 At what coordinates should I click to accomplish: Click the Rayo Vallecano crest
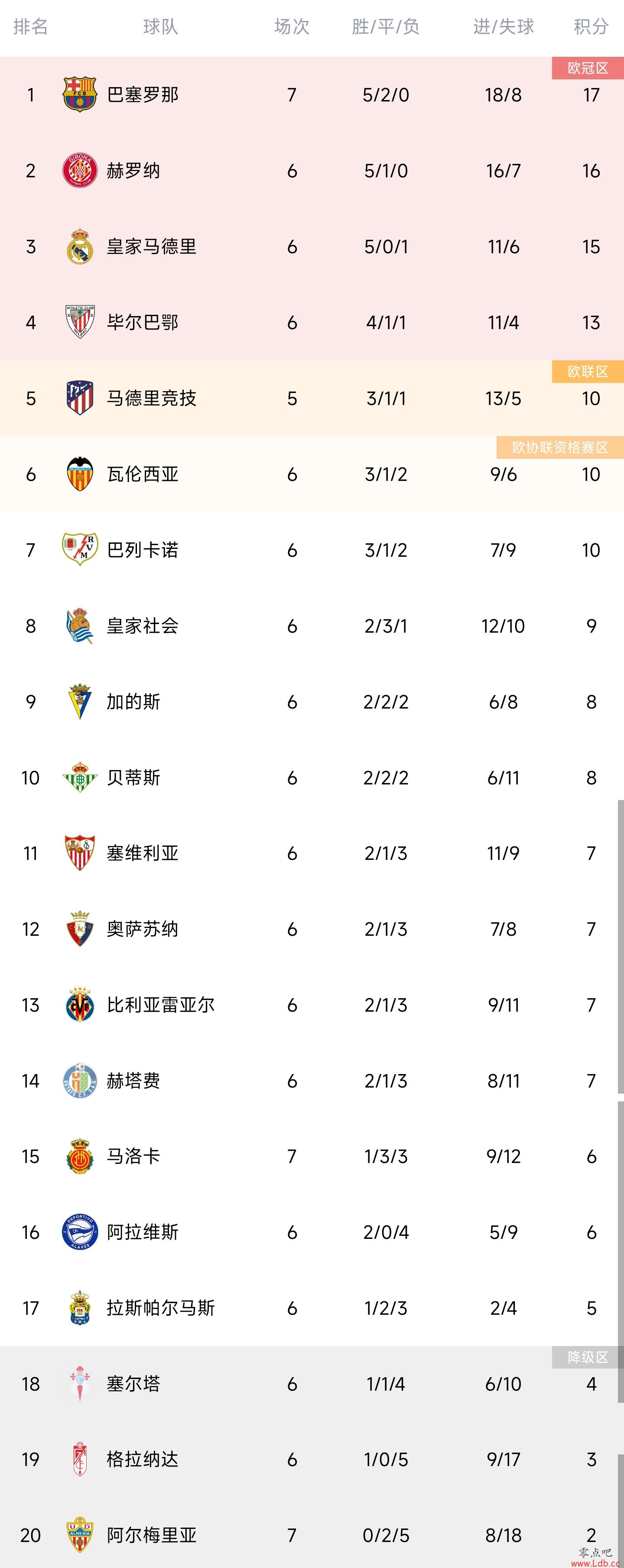[x=80, y=550]
